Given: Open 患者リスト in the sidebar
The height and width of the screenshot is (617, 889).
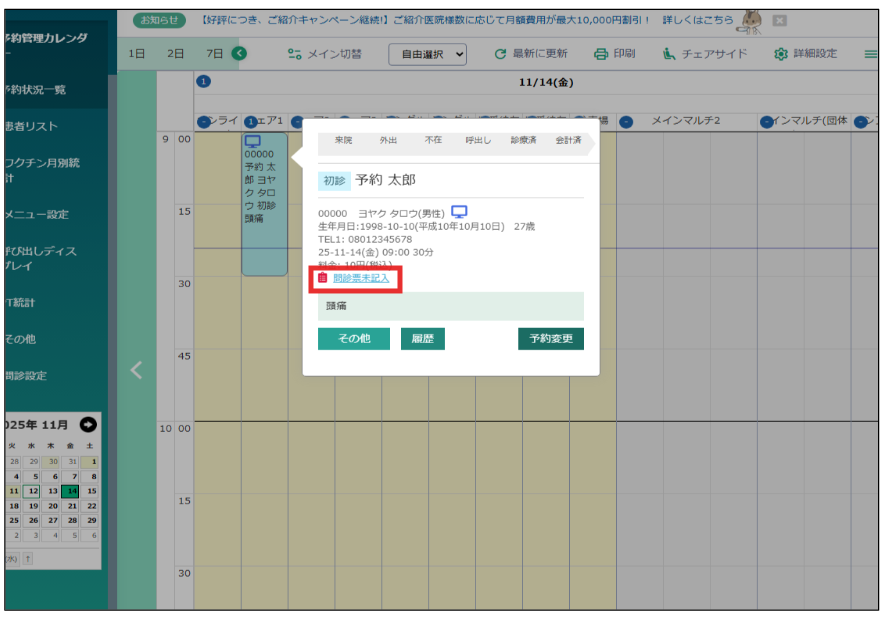Looking at the screenshot, I should 32,127.
